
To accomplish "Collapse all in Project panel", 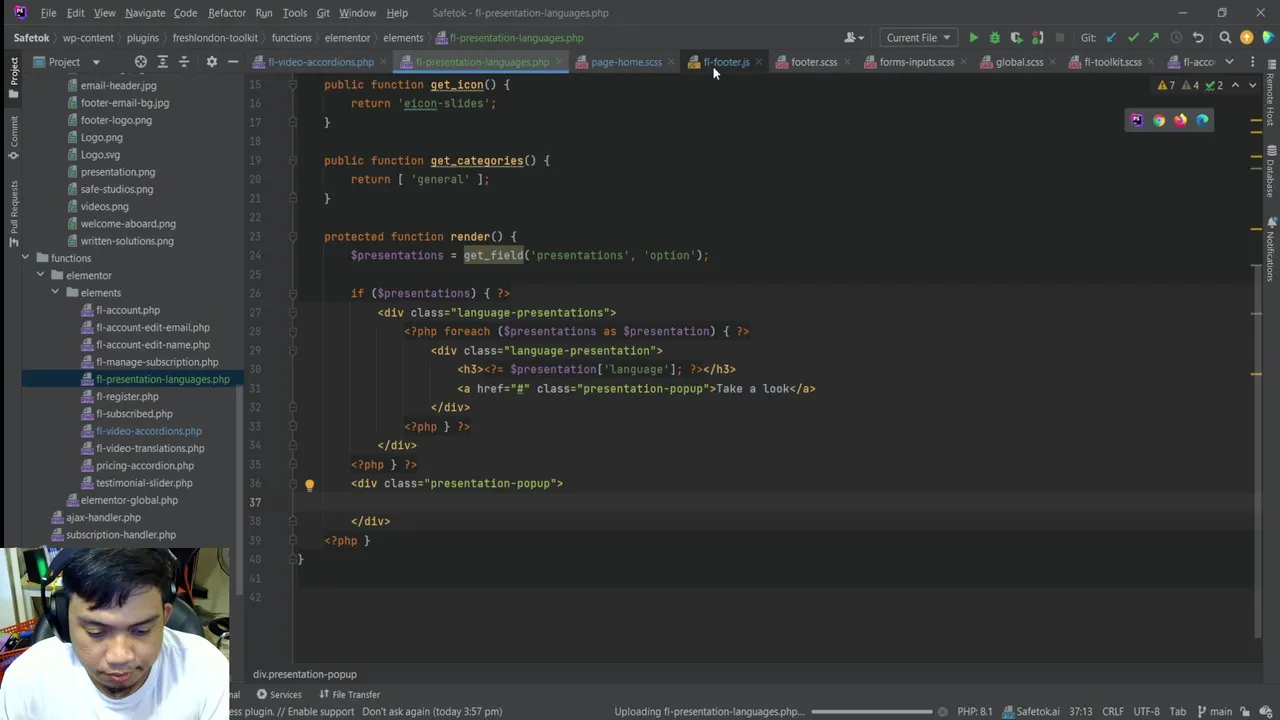I will (x=183, y=62).
